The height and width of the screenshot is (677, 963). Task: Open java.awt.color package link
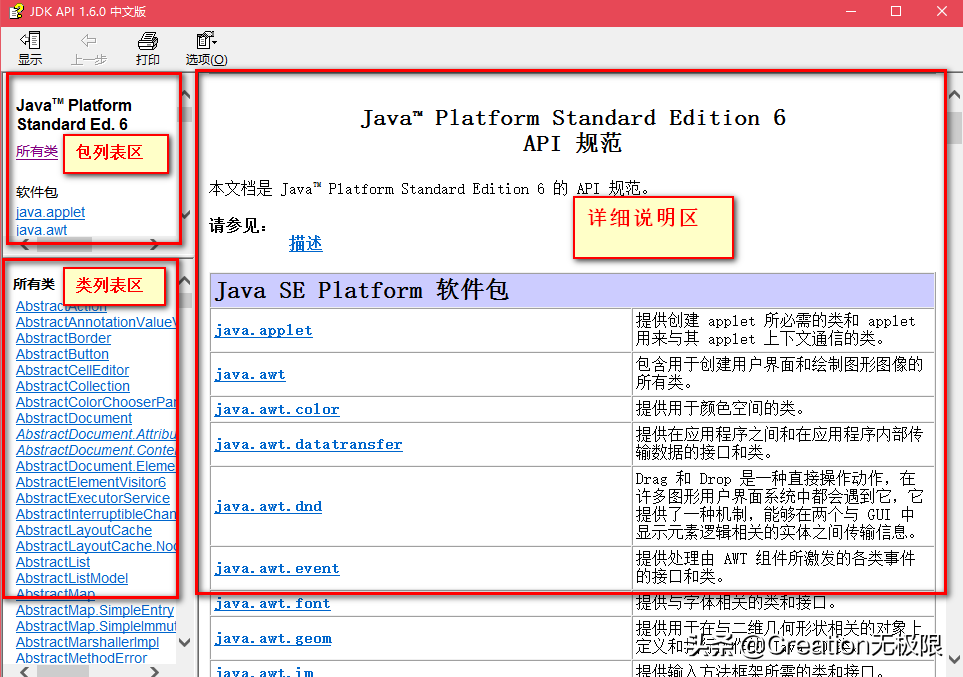pyautogui.click(x=277, y=410)
